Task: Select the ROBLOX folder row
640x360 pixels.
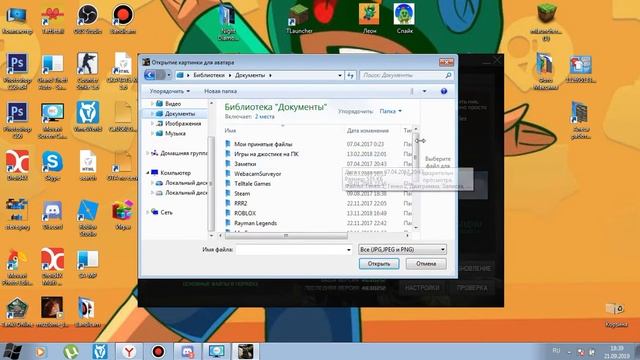Action: (318, 213)
